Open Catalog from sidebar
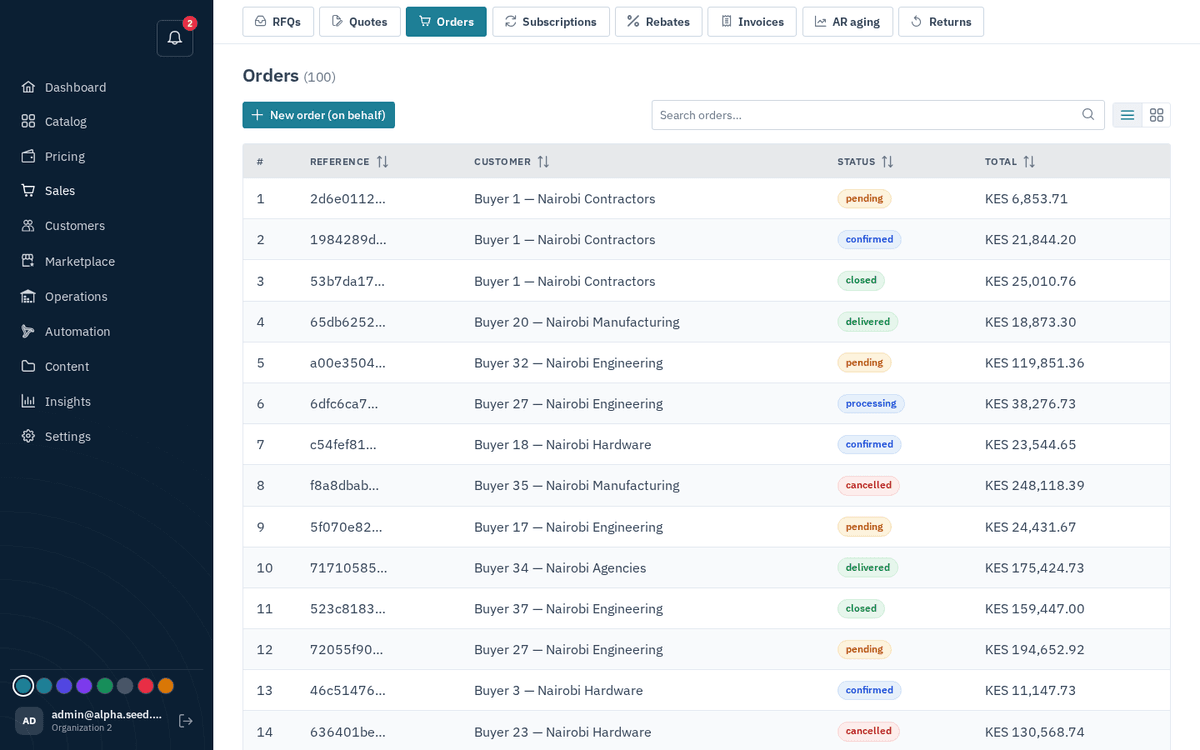This screenshot has width=1200, height=750. (x=66, y=121)
